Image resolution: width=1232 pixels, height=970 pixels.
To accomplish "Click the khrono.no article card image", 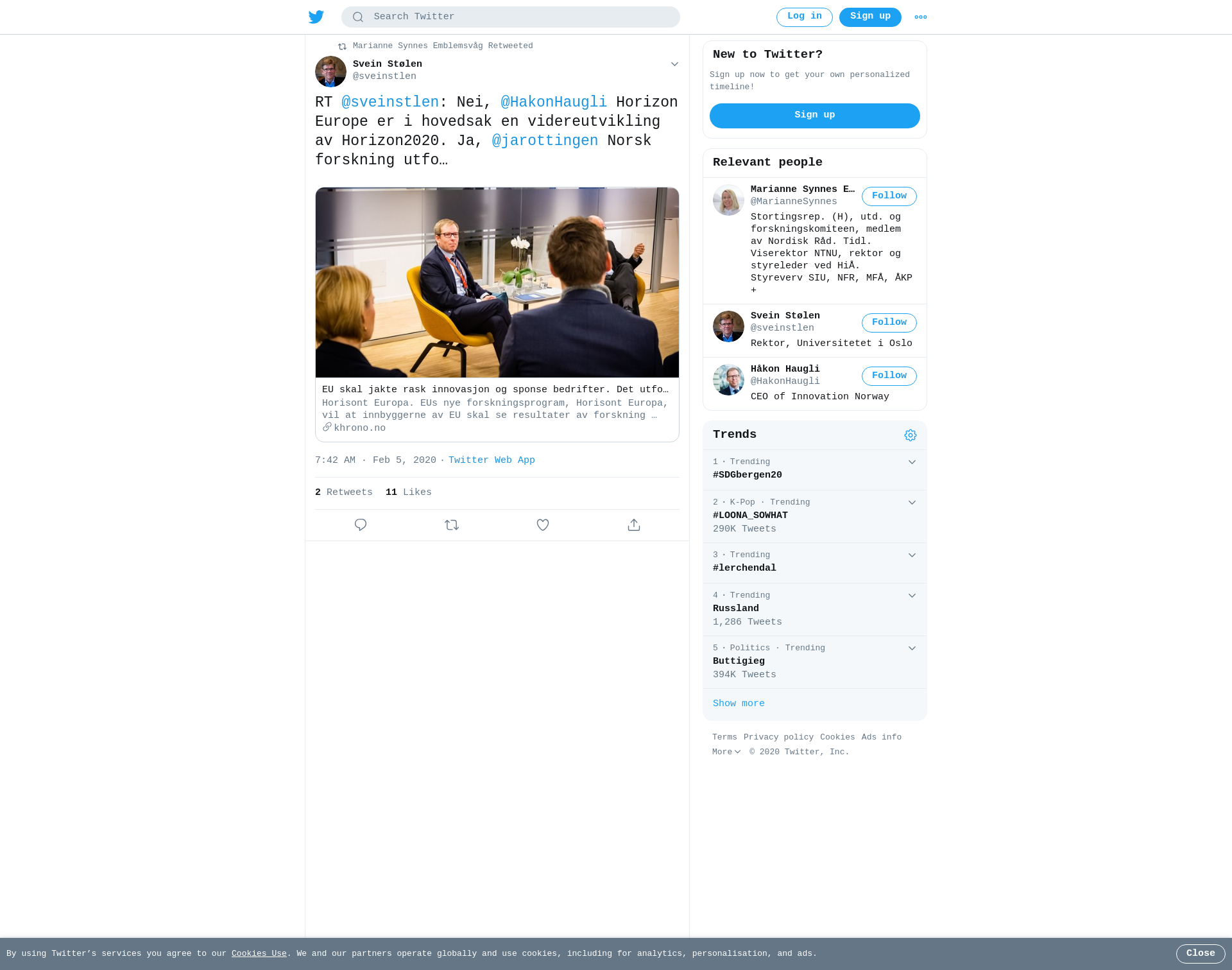I will click(x=497, y=282).
